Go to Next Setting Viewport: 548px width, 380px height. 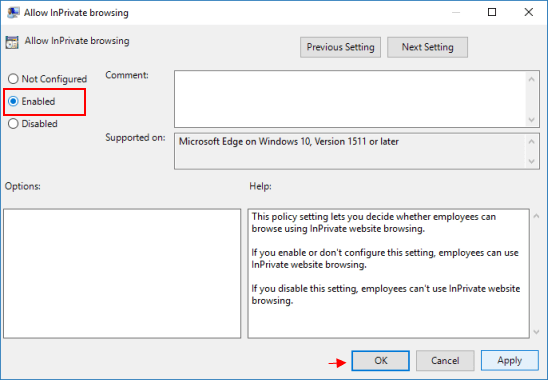(x=427, y=47)
